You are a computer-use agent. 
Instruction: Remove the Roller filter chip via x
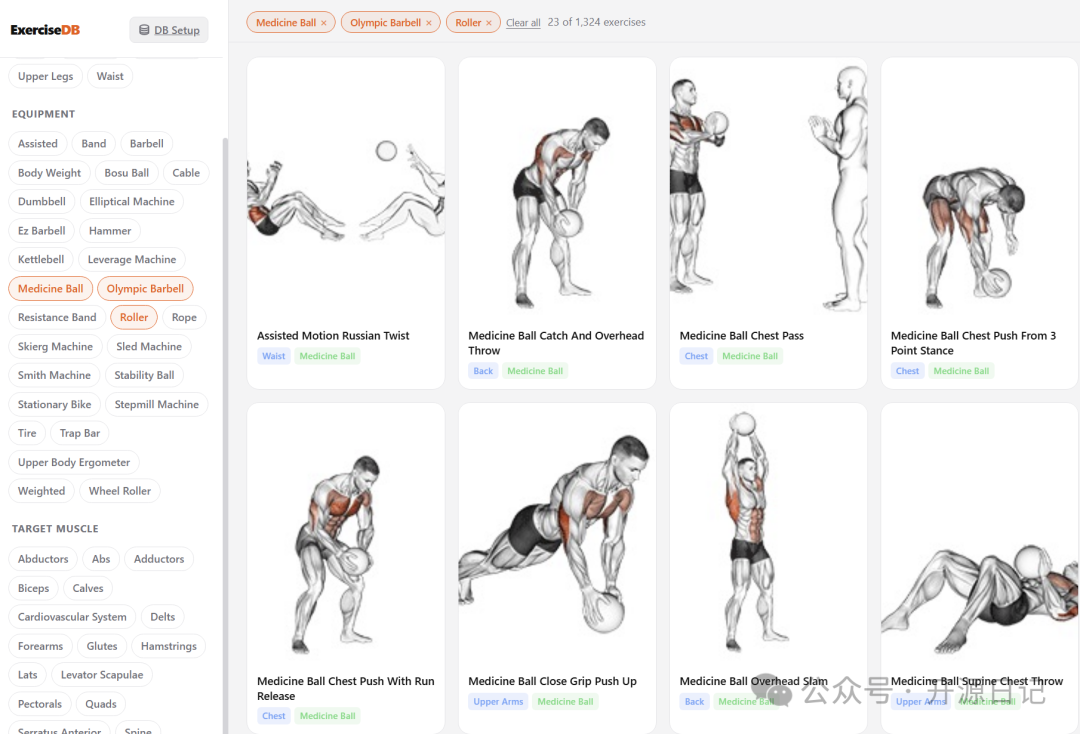[x=489, y=23]
